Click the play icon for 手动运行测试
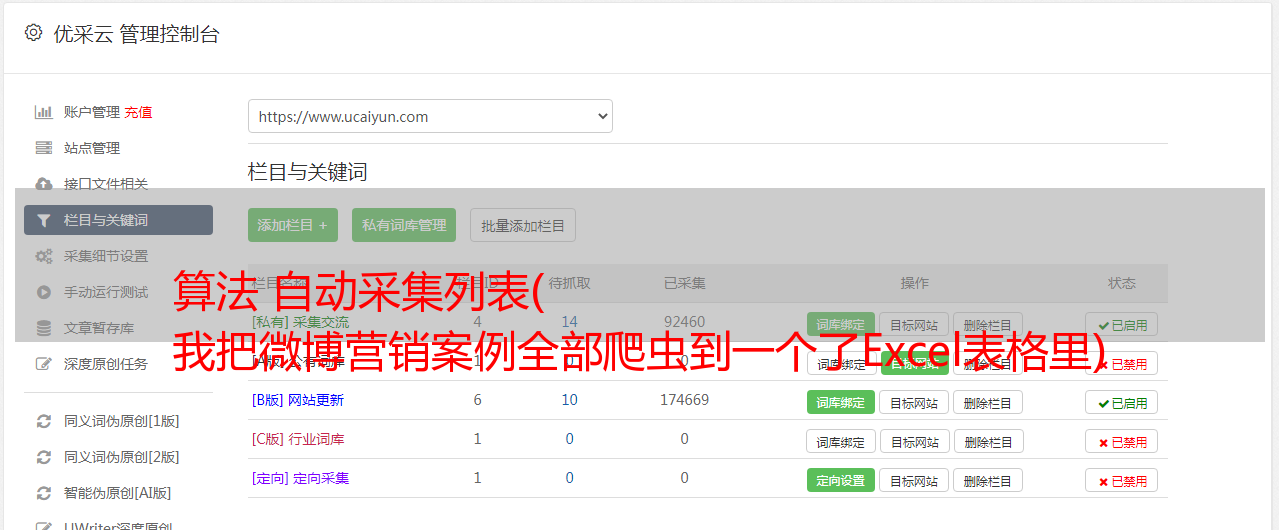 44,292
